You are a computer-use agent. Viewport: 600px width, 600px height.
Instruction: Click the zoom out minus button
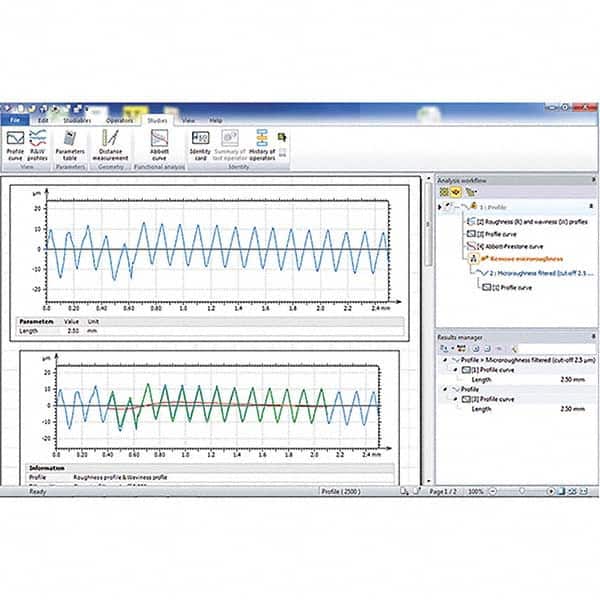tap(493, 491)
